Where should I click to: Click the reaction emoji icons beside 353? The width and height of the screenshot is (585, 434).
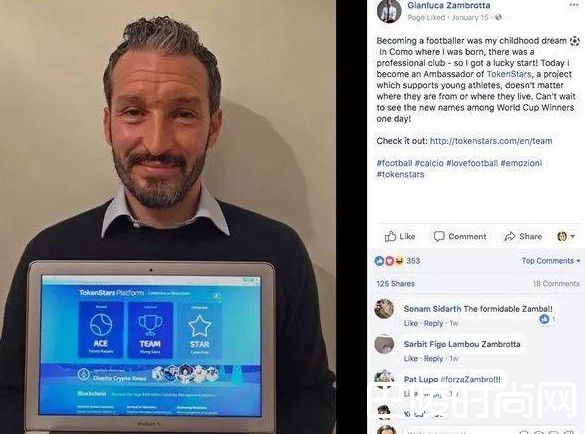coord(389,261)
